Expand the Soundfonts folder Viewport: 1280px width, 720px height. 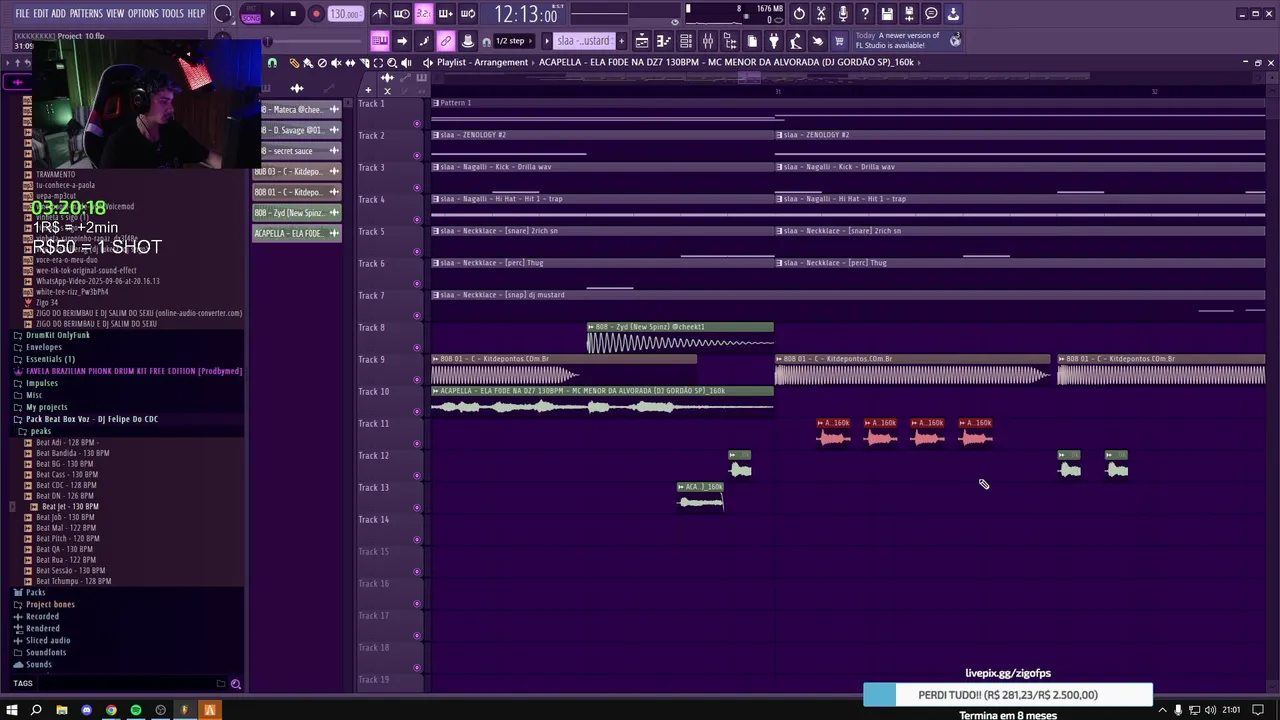point(46,652)
